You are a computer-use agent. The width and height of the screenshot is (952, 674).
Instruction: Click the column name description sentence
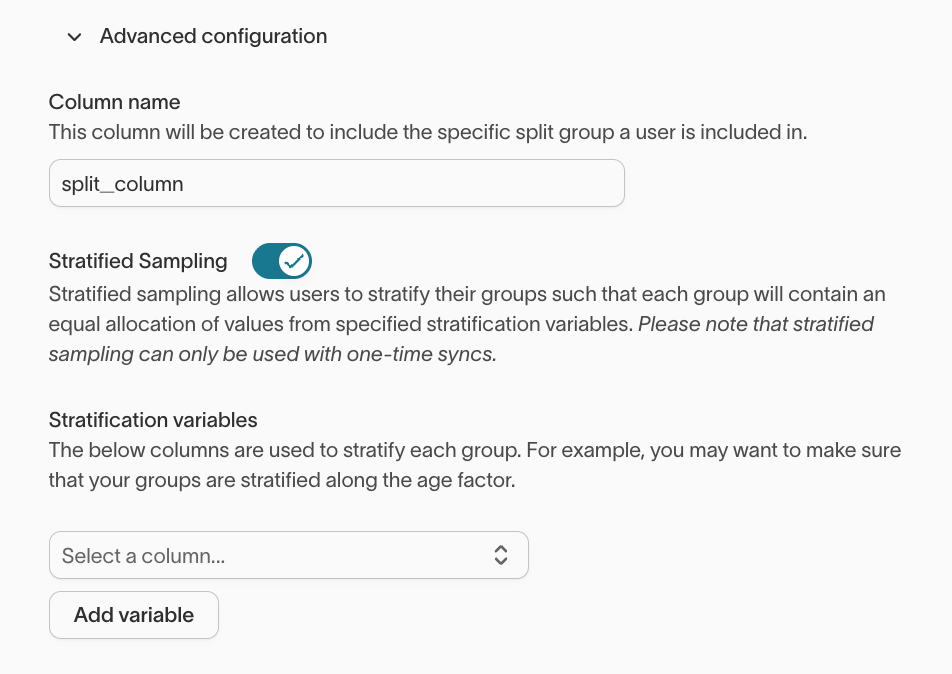pyautogui.click(x=427, y=132)
